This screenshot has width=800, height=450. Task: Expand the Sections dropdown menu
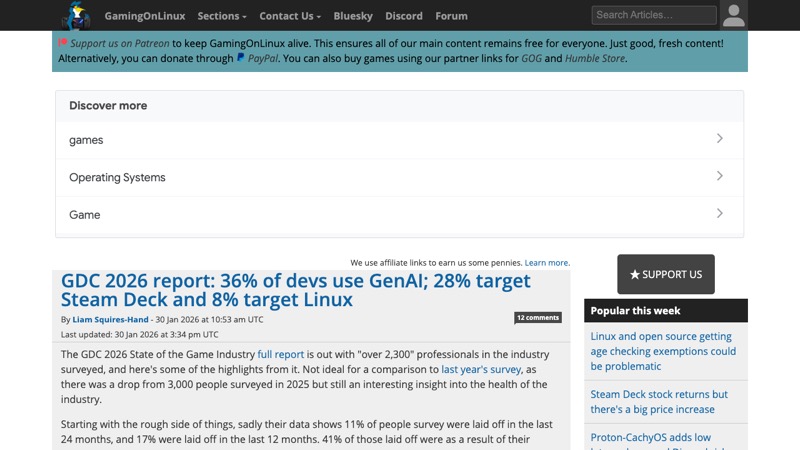222,16
